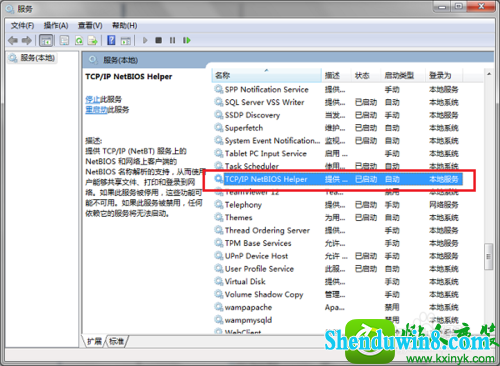Select the UPnP Device Host name

point(256,256)
